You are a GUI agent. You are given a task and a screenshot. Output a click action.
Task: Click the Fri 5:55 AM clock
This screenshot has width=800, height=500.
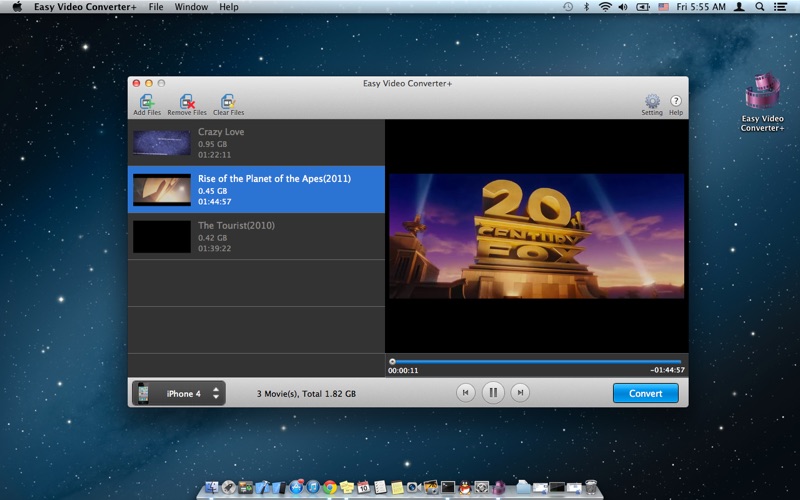pos(701,7)
